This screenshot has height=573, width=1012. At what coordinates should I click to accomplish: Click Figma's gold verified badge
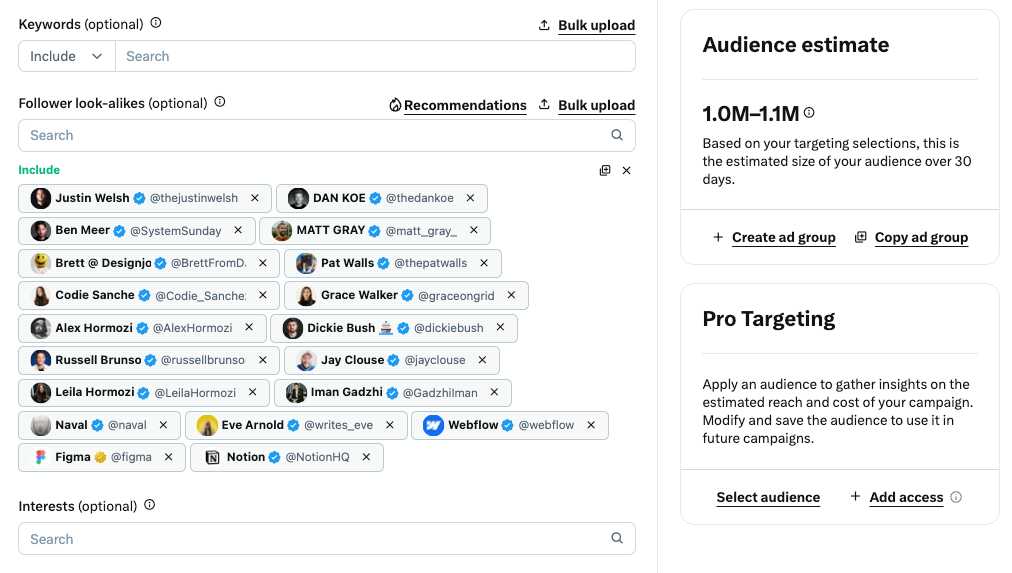click(x=100, y=457)
